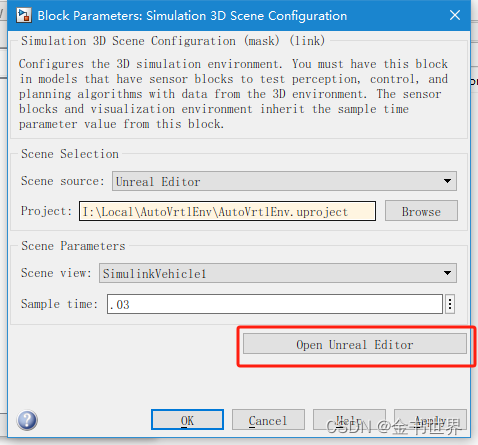Click the Help button
Image resolution: width=478 pixels, height=445 pixels.
(349, 420)
